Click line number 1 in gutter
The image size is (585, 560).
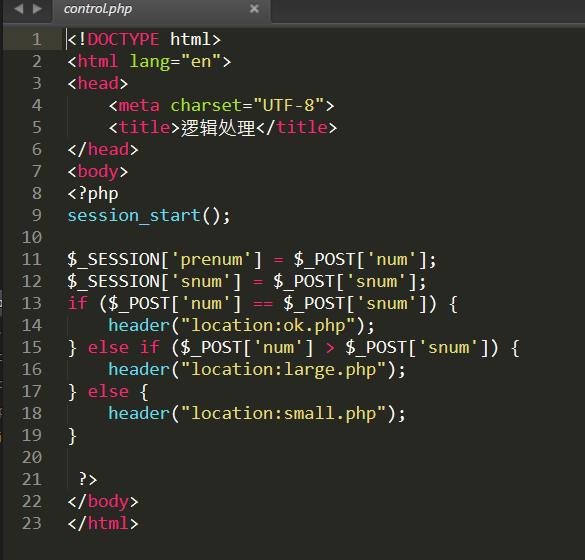pyautogui.click(x=37, y=39)
